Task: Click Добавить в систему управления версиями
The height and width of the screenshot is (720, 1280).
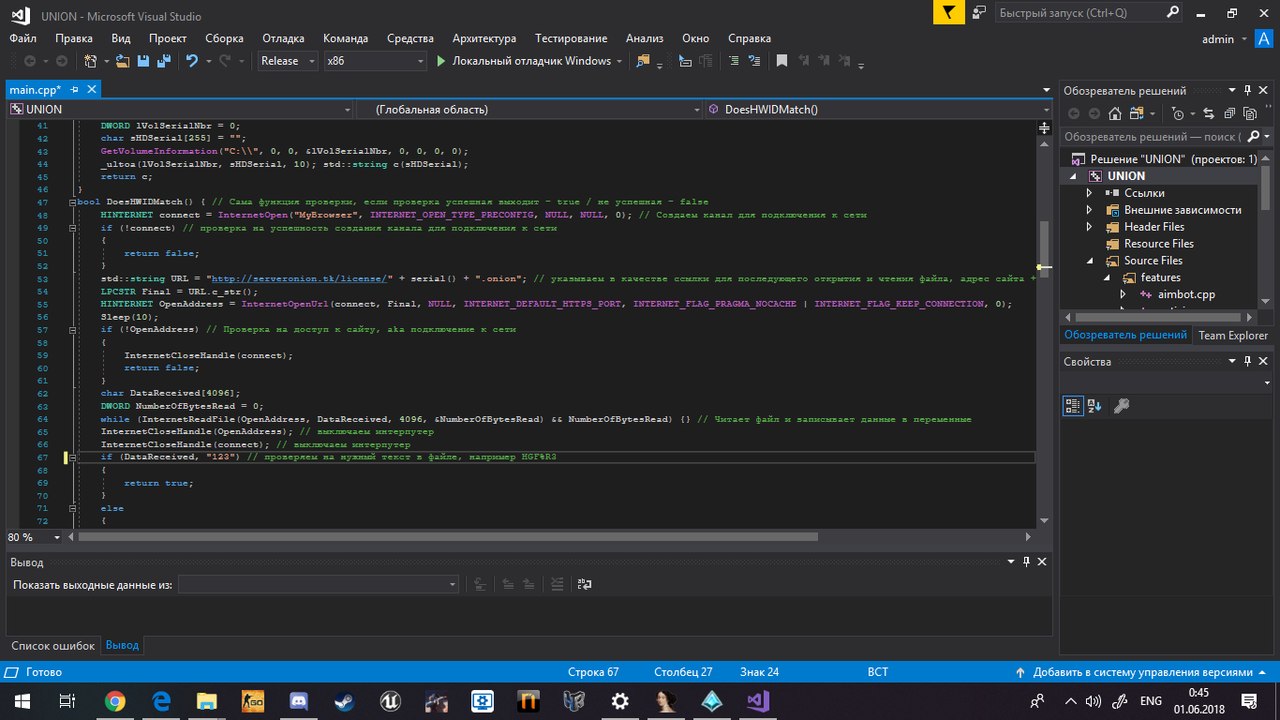Action: pos(1142,672)
